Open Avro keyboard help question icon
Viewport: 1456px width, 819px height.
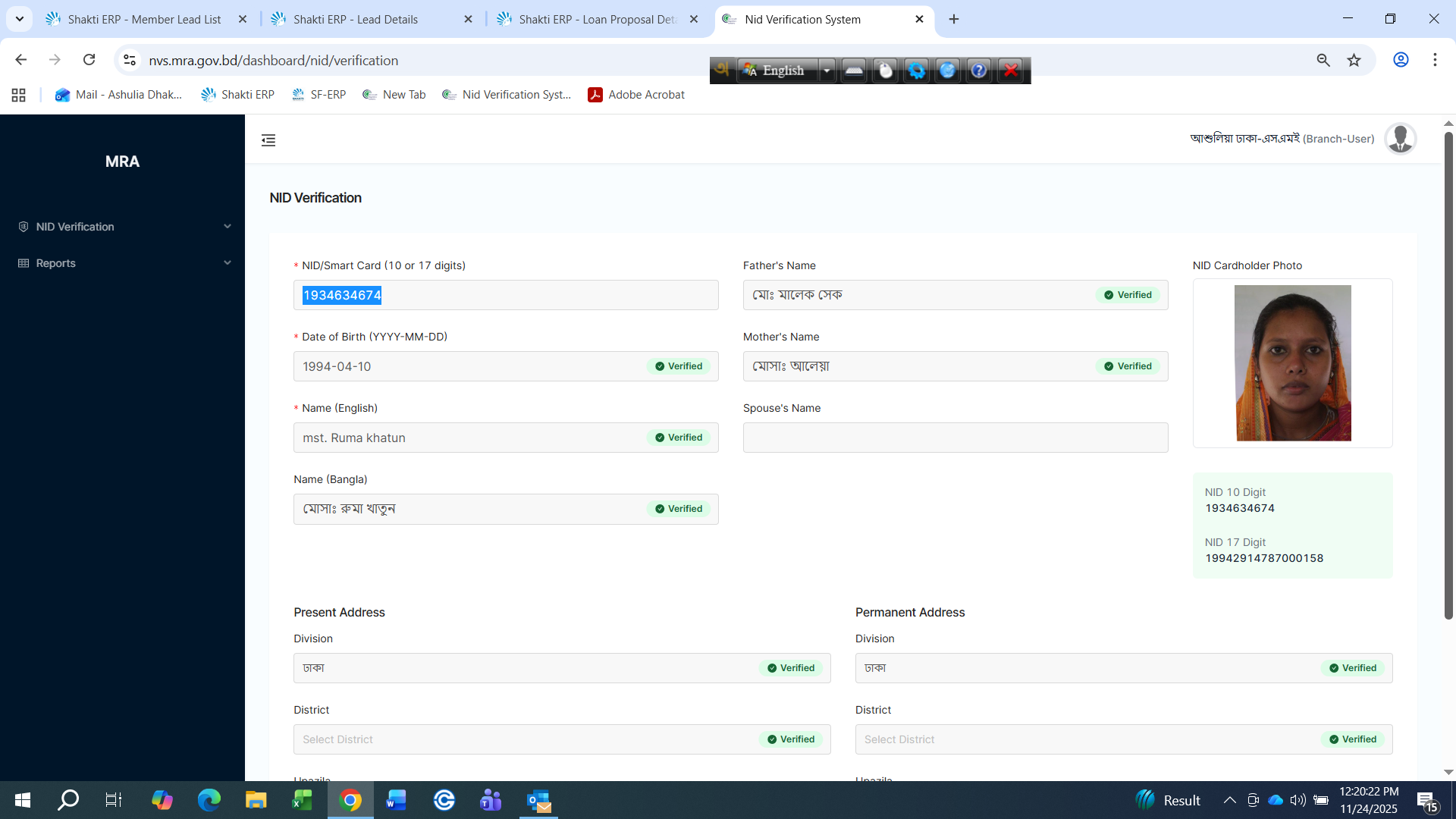[x=979, y=71]
